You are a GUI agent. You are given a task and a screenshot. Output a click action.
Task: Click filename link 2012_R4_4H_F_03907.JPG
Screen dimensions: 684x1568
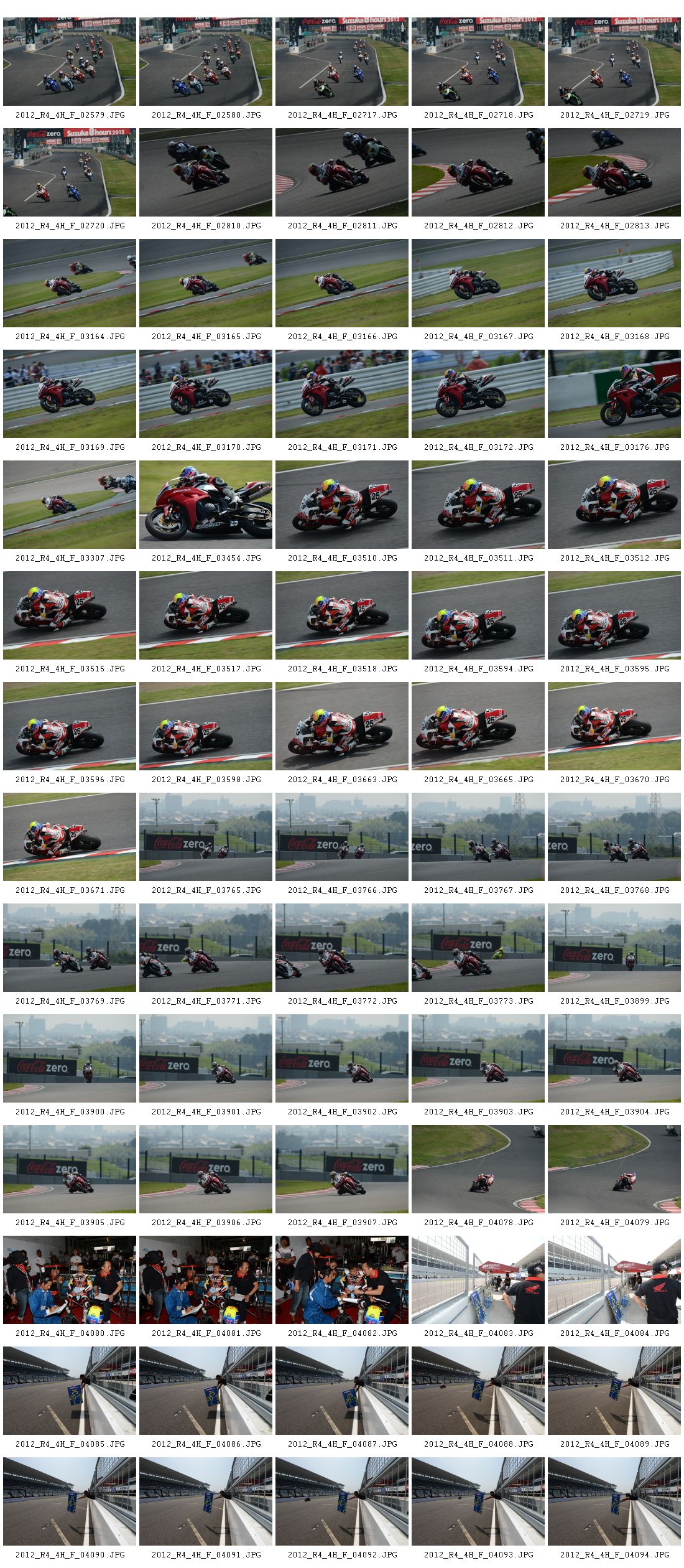pos(342,1223)
